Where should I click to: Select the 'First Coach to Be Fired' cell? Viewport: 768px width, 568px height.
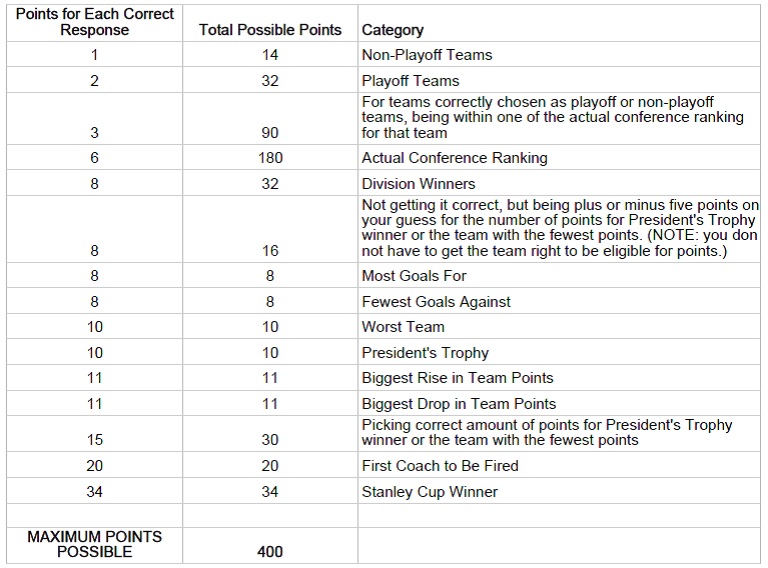[559, 465]
